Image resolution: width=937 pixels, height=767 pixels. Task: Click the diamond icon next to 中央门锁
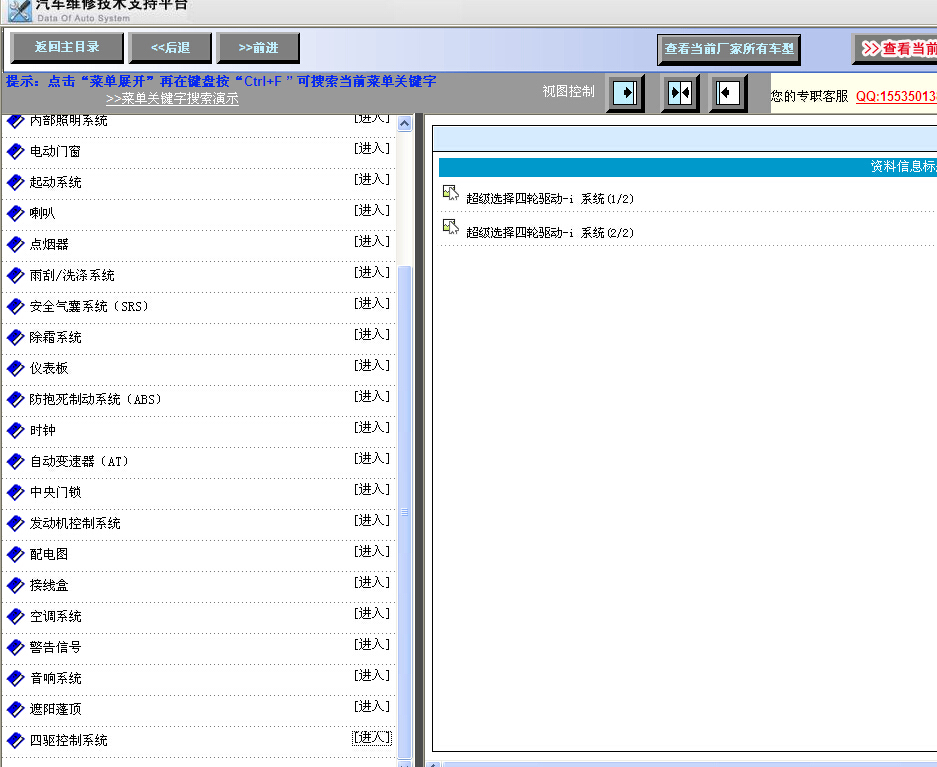[x=15, y=493]
